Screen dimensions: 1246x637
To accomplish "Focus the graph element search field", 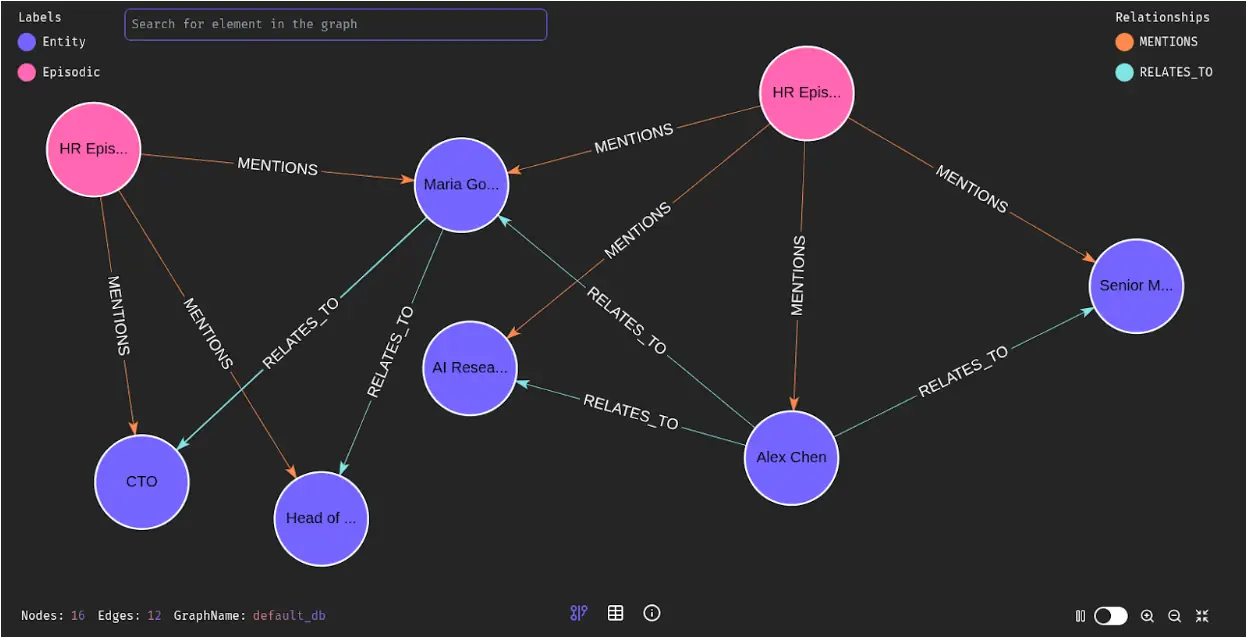I will point(336,24).
